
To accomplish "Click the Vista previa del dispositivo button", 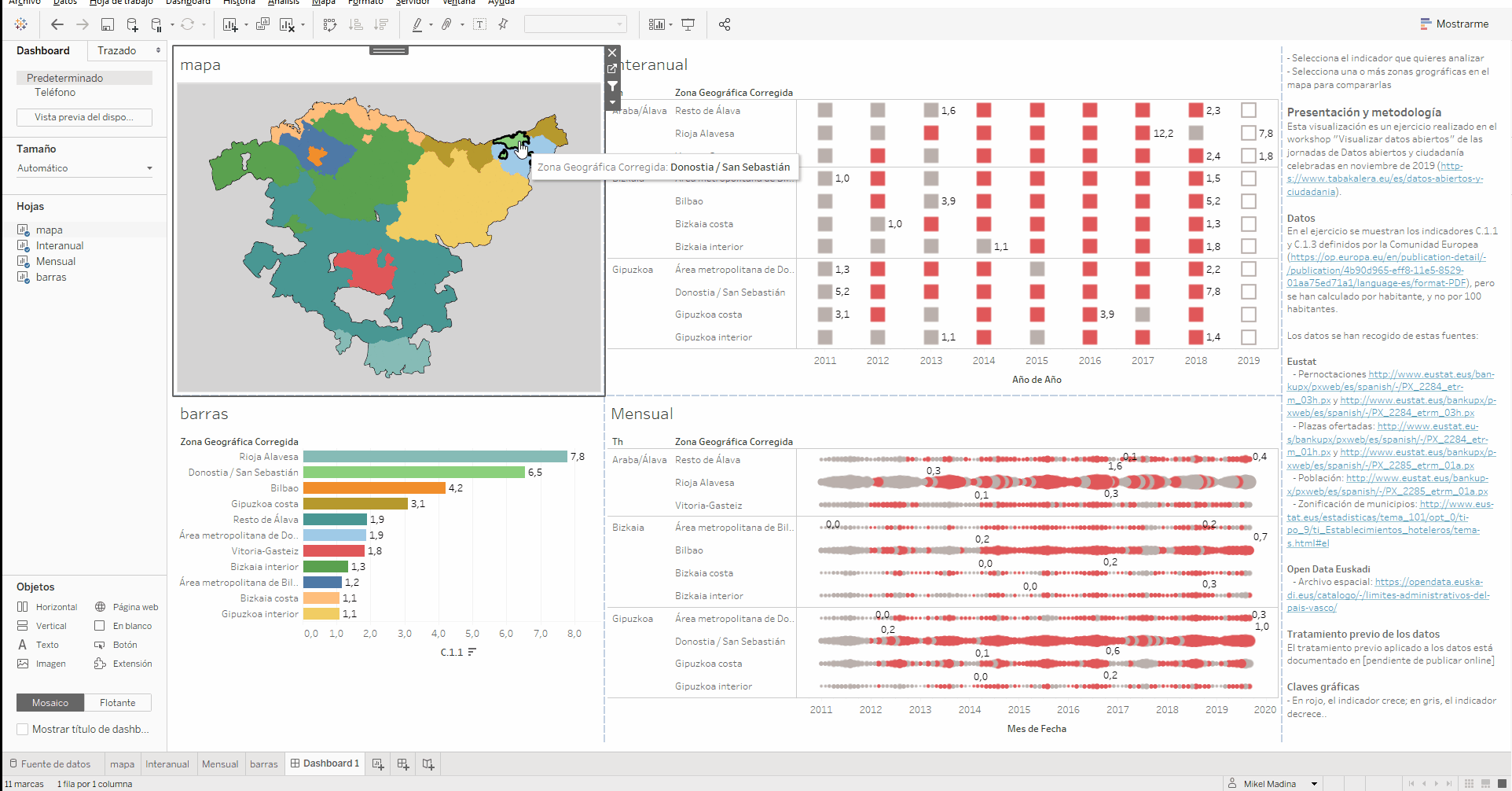I will coord(84,117).
